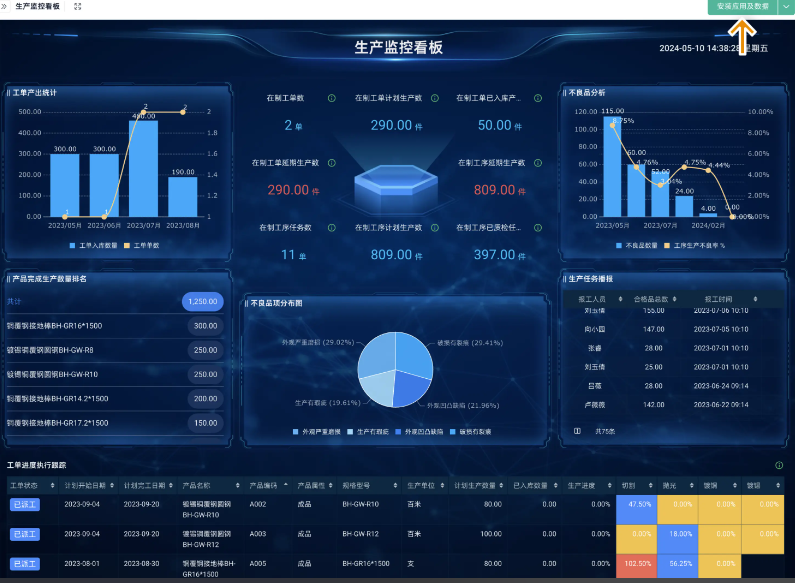Click the info icon next to 在制工序任务数
This screenshot has width=795, height=583.
332,227
